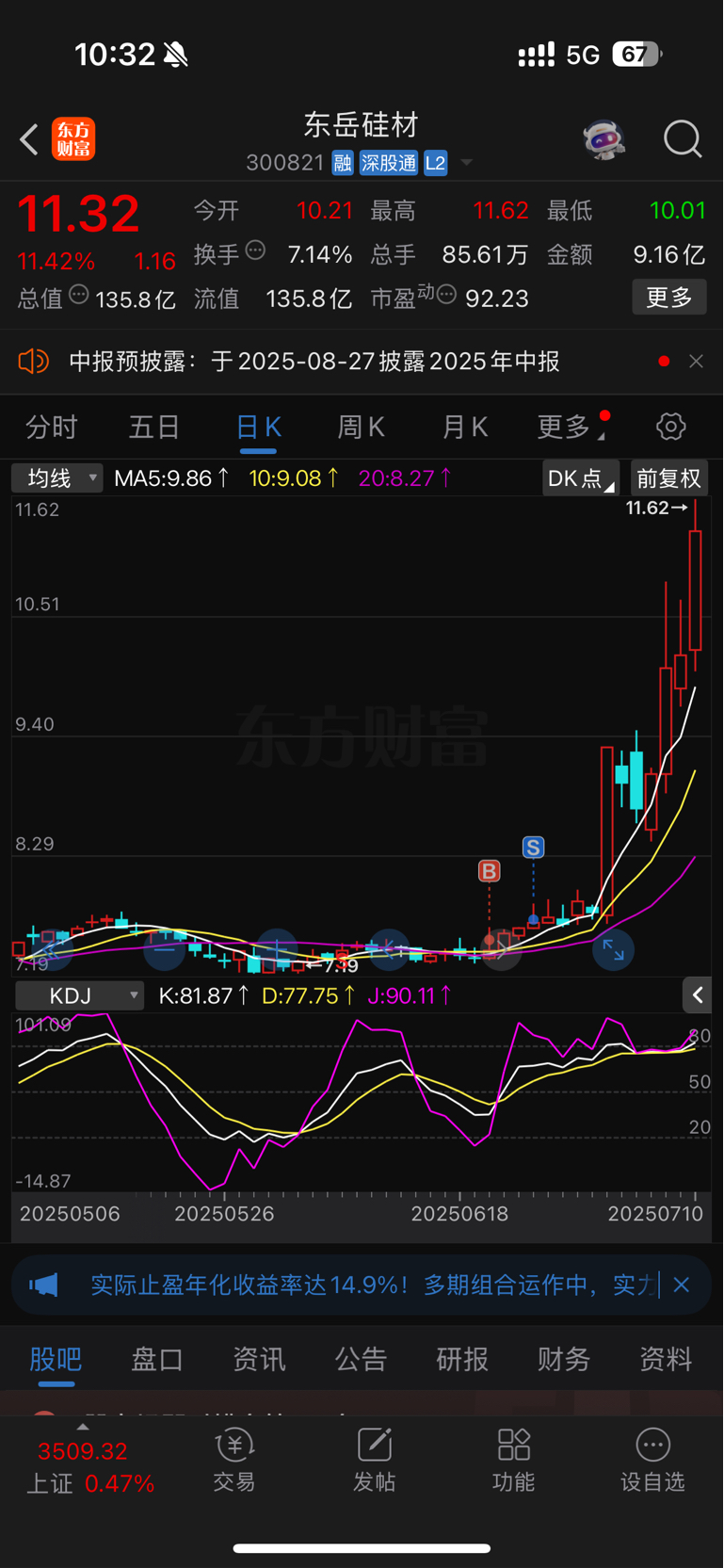Tap the announcement speaker icon
Viewport: 724px width, 1568px height.
pyautogui.click(x=34, y=362)
